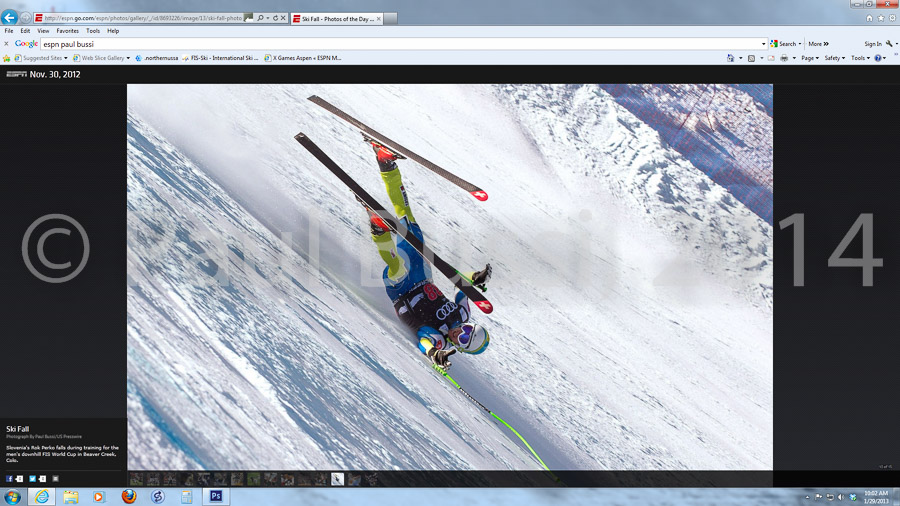Click the Read mail envelope icon
Image resolution: width=900 pixels, height=506 pixels.
(771, 58)
